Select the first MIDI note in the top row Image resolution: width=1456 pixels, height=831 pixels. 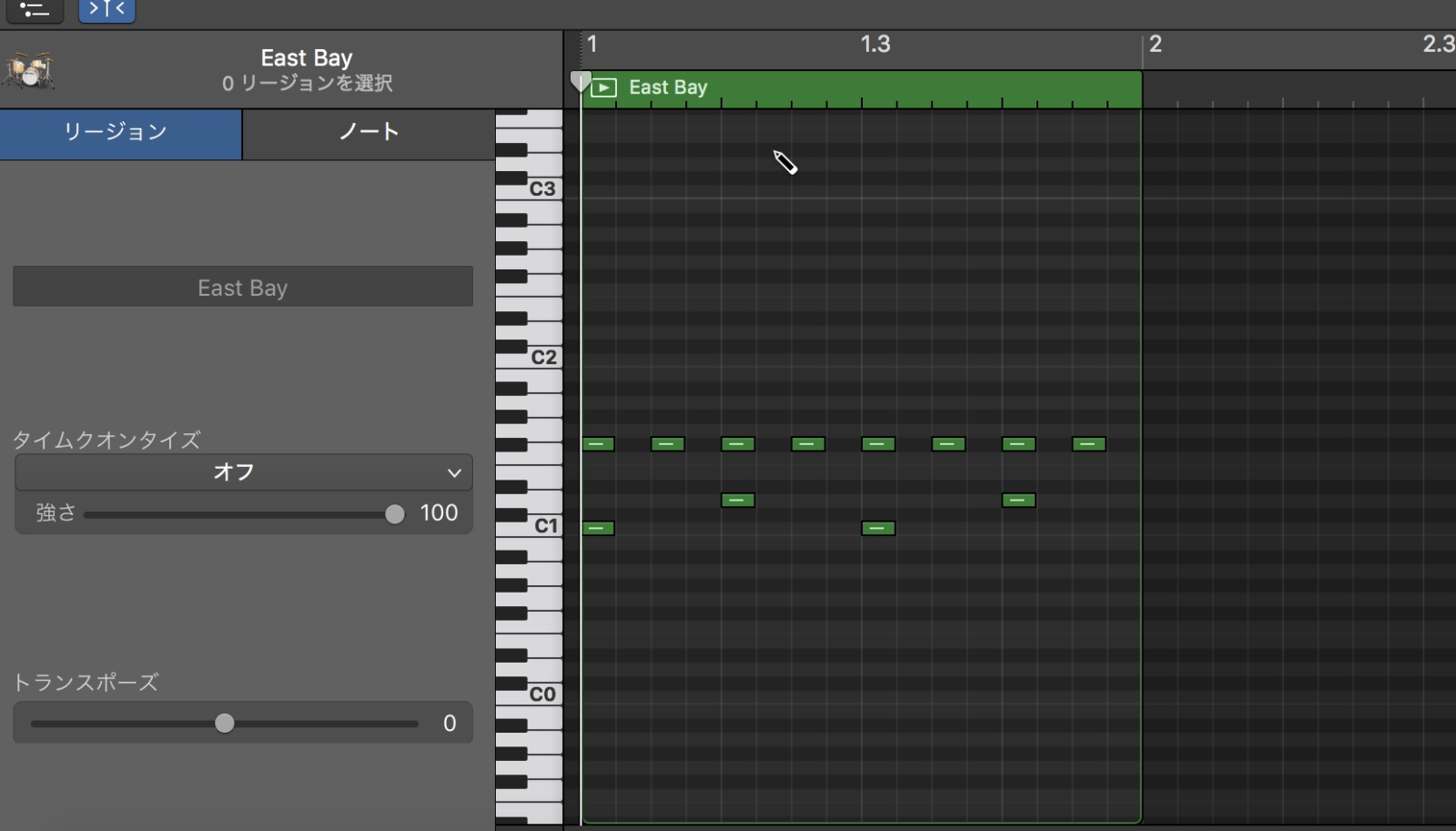pyautogui.click(x=599, y=444)
